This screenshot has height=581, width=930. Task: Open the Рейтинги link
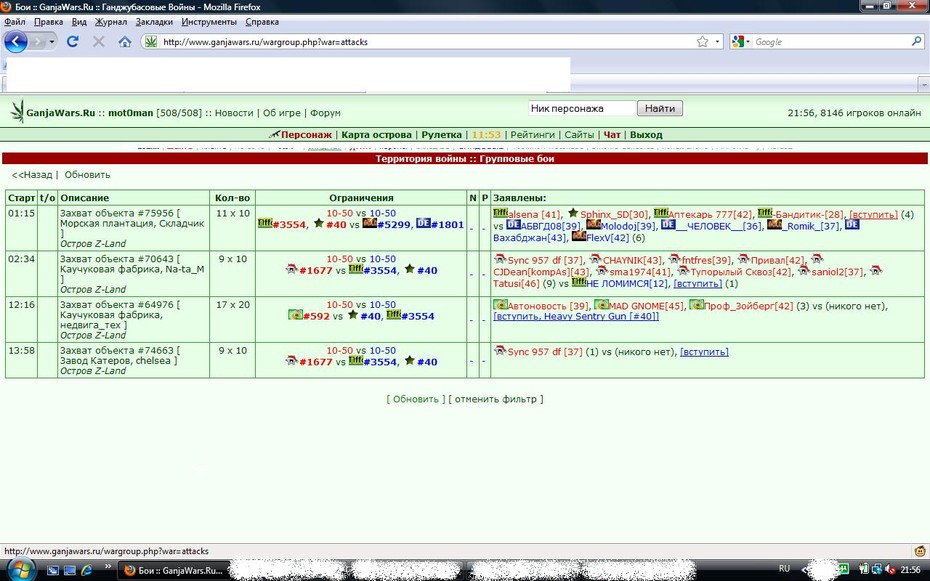click(x=533, y=135)
